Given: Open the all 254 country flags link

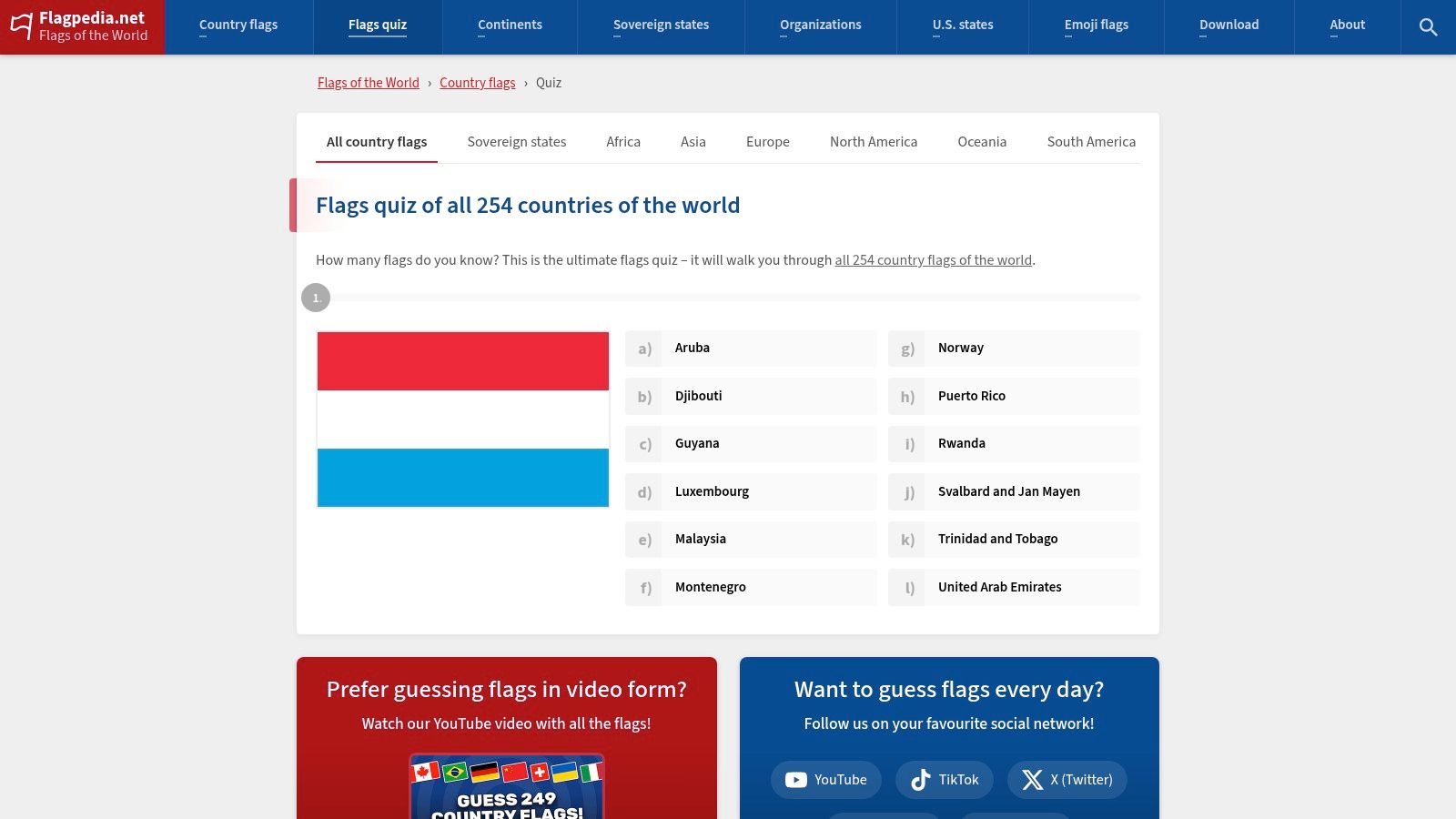Looking at the screenshot, I should pos(933,260).
